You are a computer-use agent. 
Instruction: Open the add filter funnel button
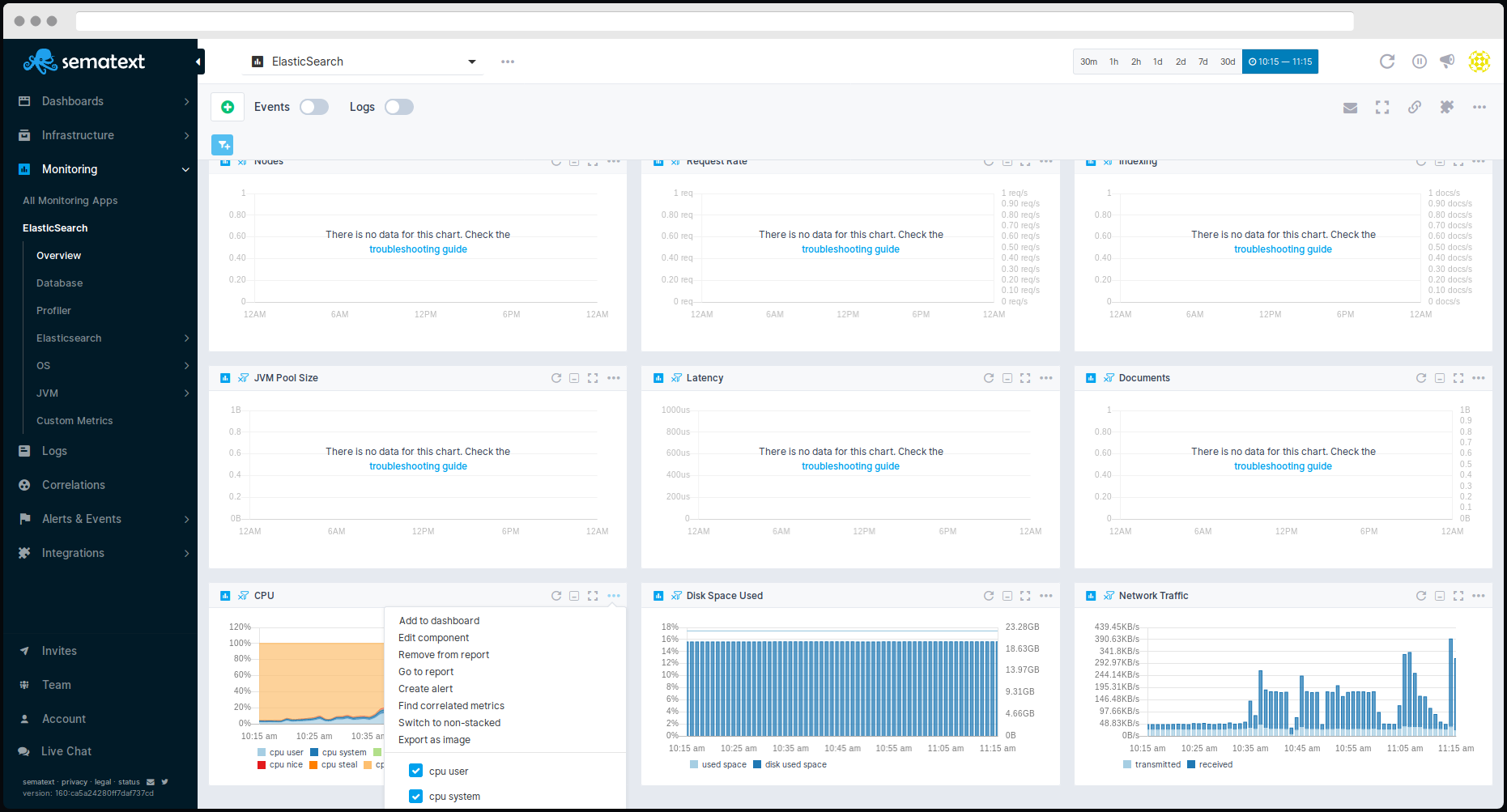[x=222, y=144]
